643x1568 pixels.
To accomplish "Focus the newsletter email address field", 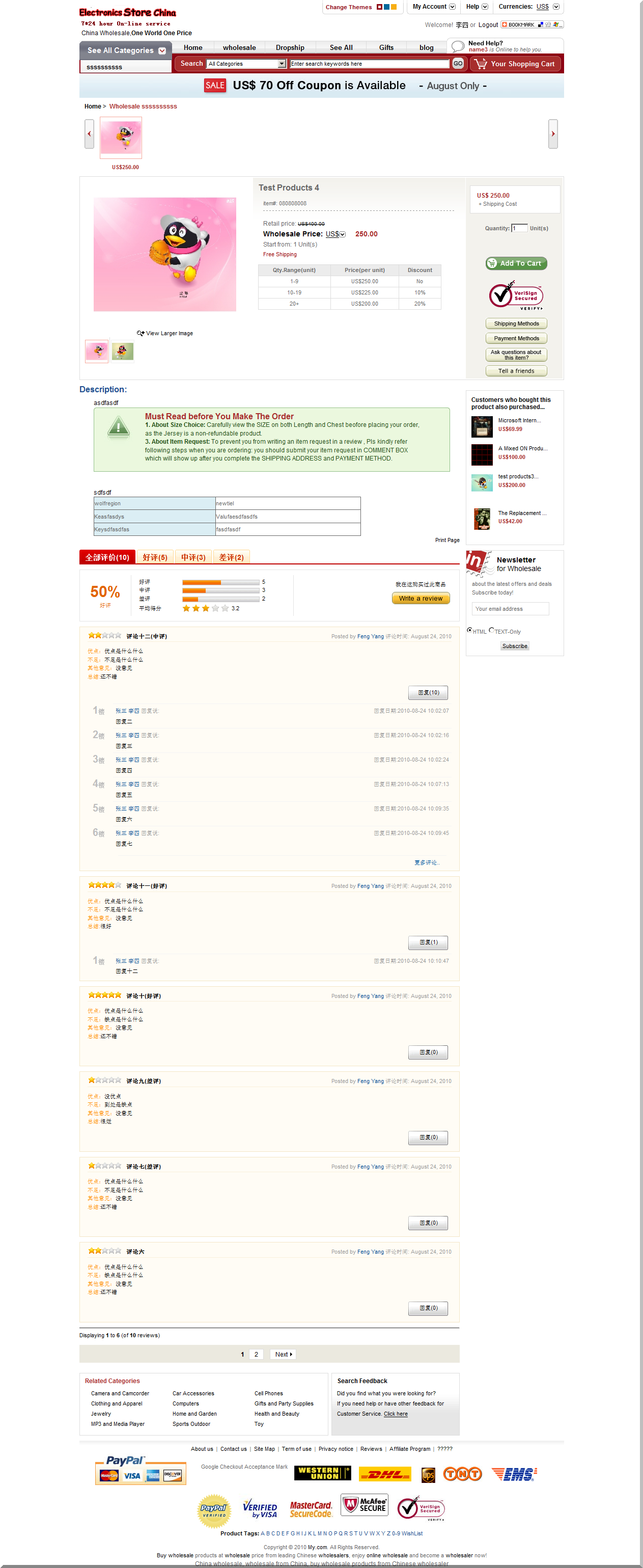I will pos(511,609).
